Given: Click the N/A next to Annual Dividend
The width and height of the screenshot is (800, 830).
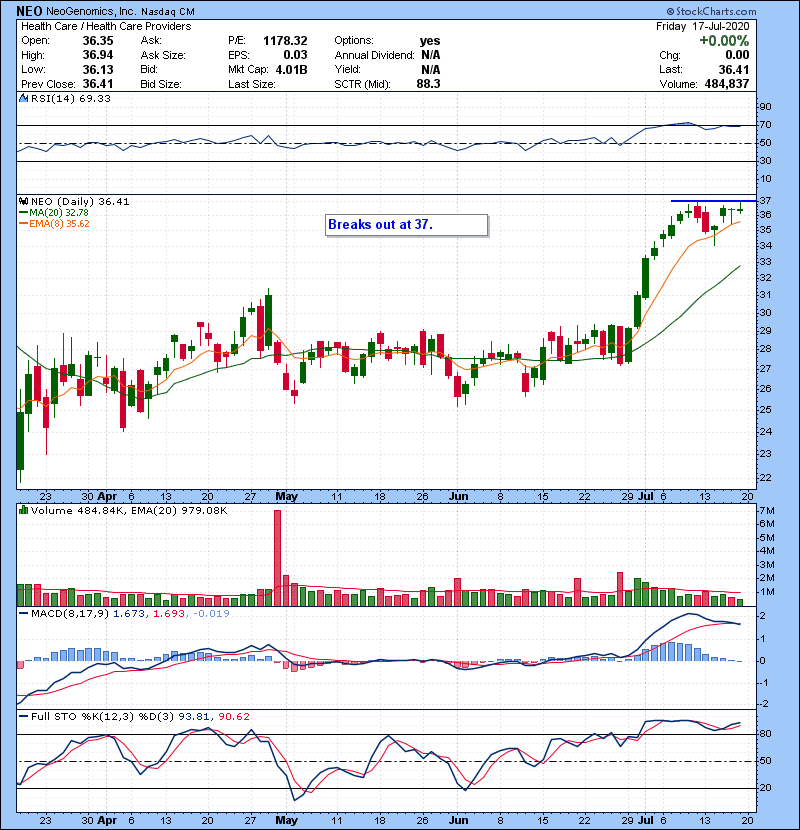Looking at the screenshot, I should coord(431,55).
